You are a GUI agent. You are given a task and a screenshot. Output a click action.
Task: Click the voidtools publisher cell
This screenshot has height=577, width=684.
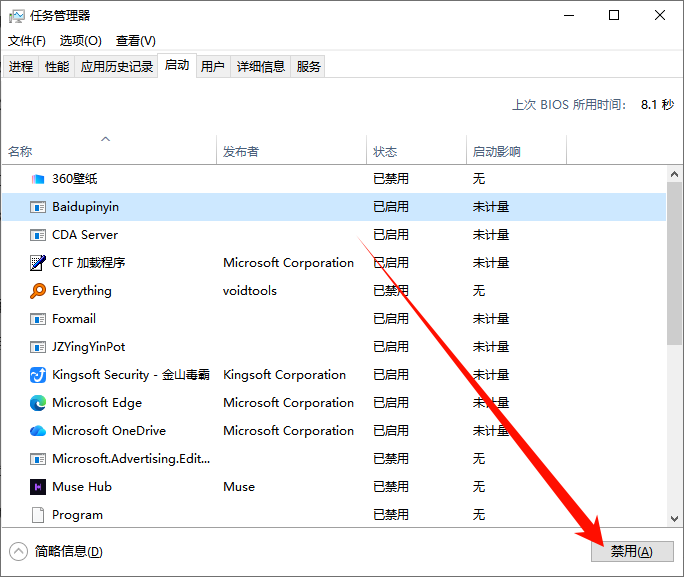click(250, 291)
